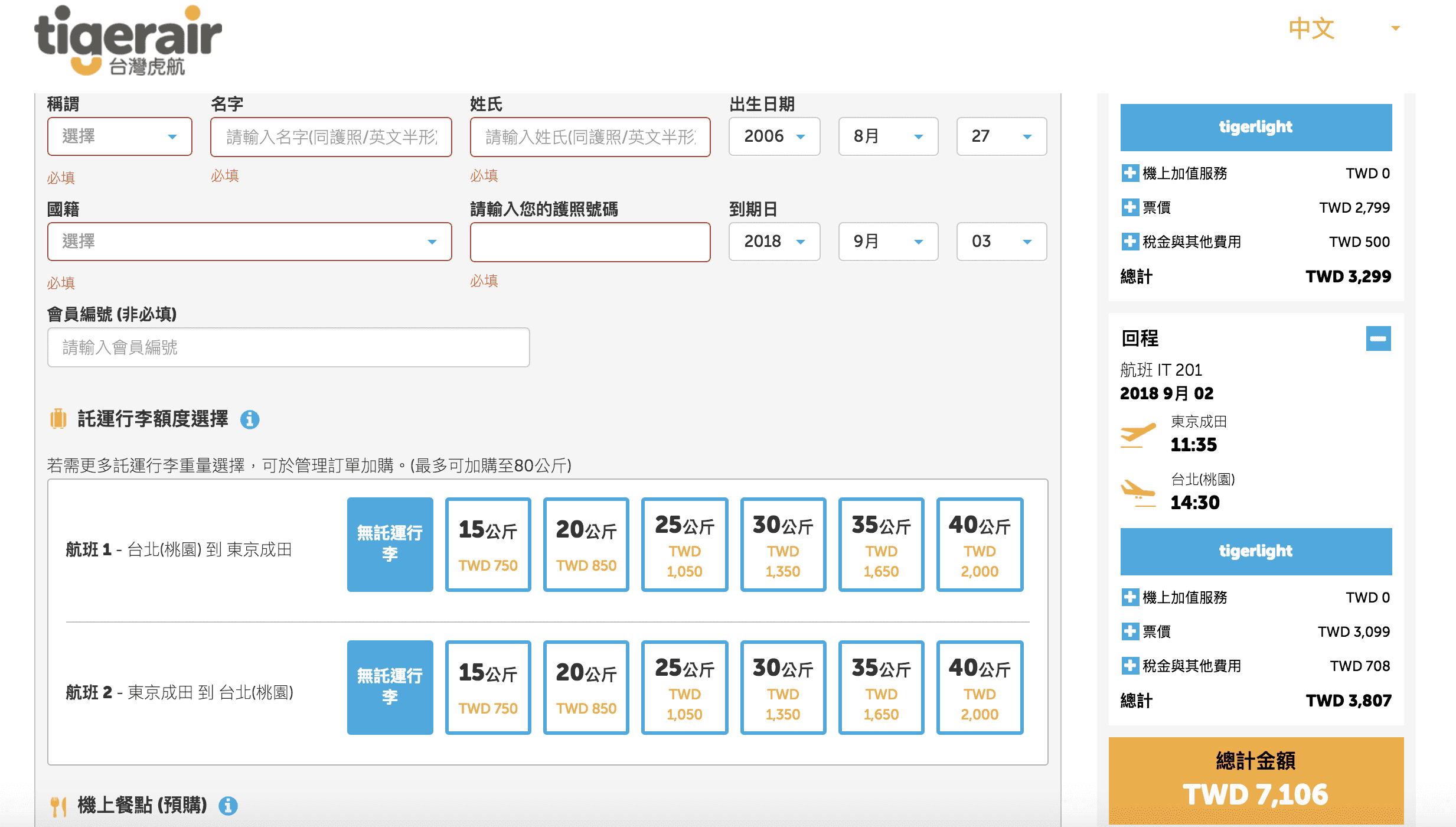Click the luggage icon beside 託運行李額度選擇

click(58, 419)
